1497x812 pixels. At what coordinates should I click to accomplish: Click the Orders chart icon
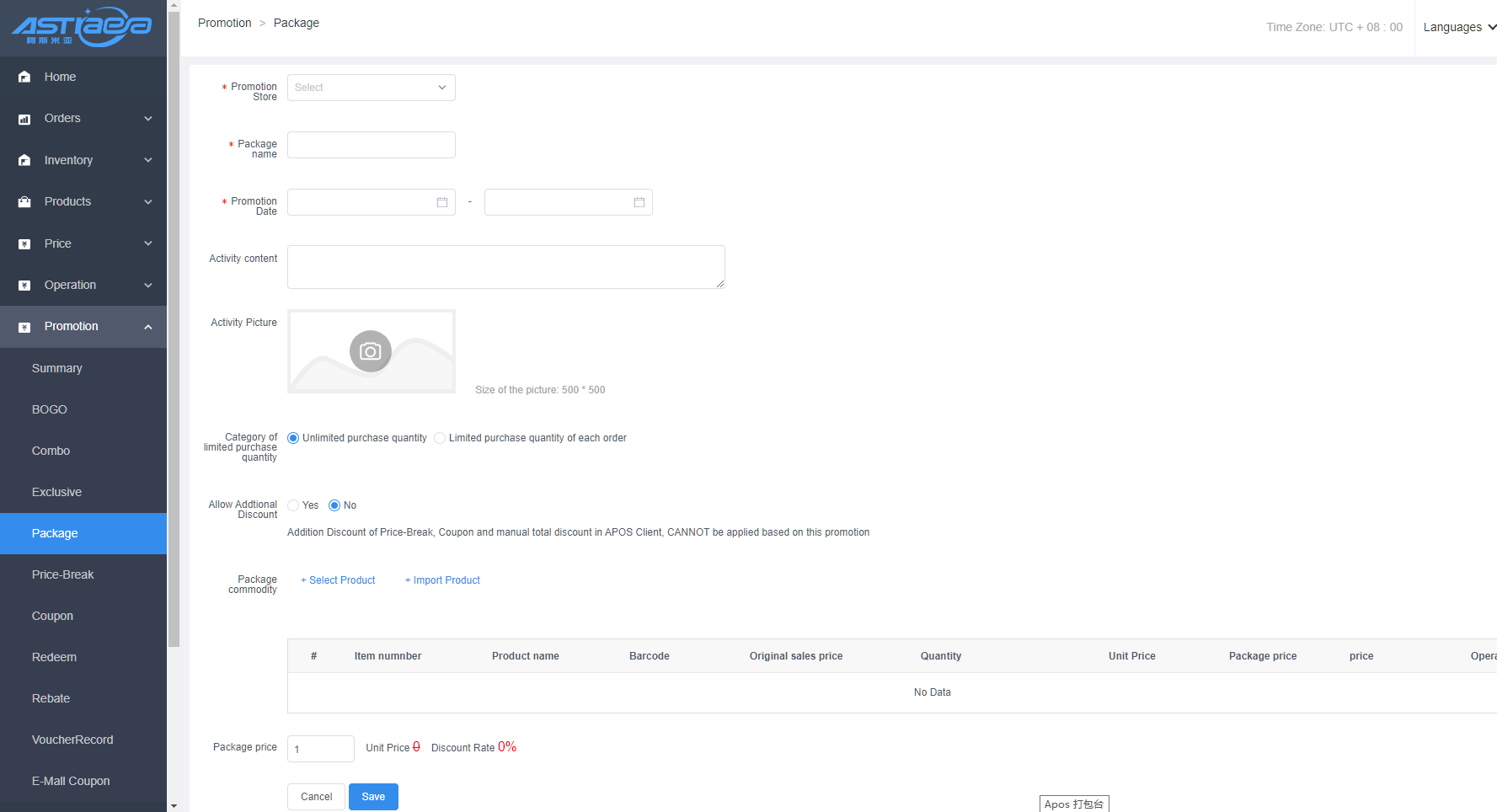[x=24, y=119]
